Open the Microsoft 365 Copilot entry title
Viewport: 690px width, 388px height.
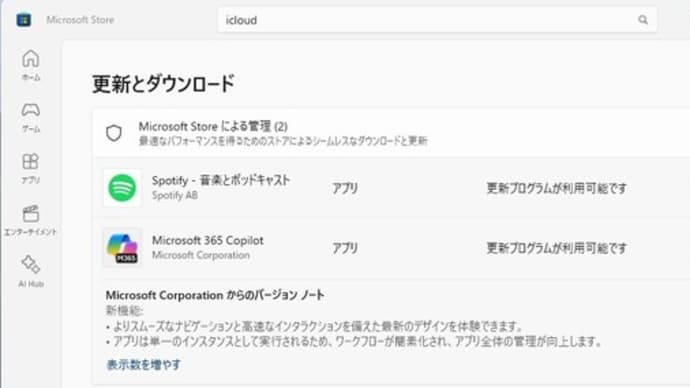(x=208, y=241)
